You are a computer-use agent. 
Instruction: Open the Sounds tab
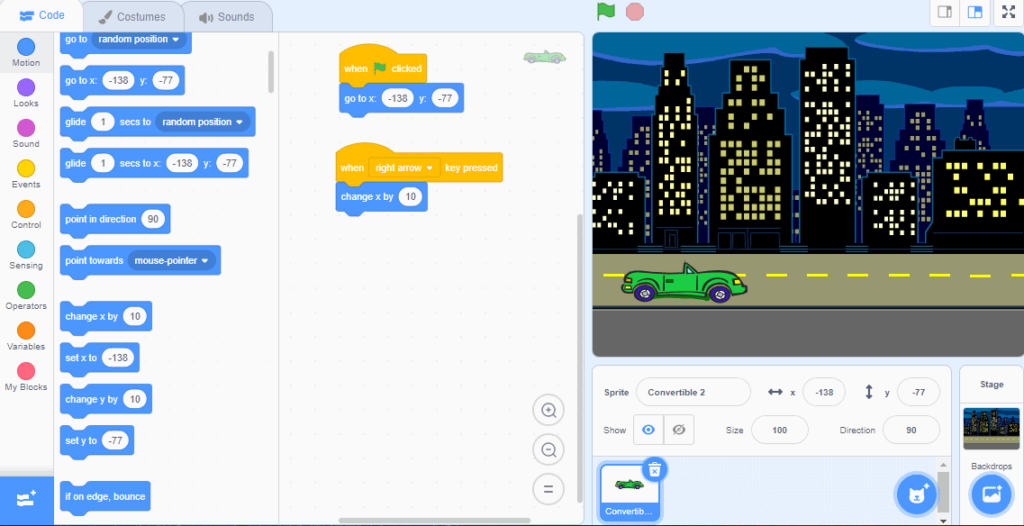227,17
